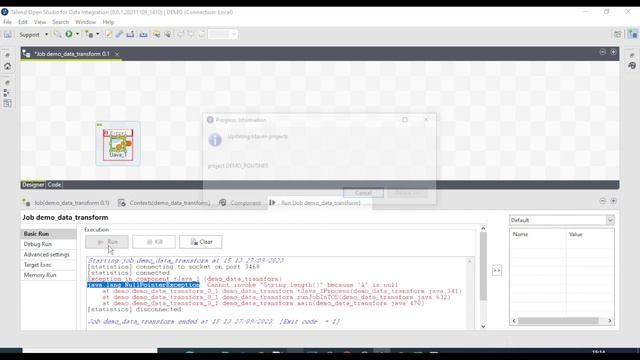Click the context table horizontal scrollbar

tap(558, 321)
